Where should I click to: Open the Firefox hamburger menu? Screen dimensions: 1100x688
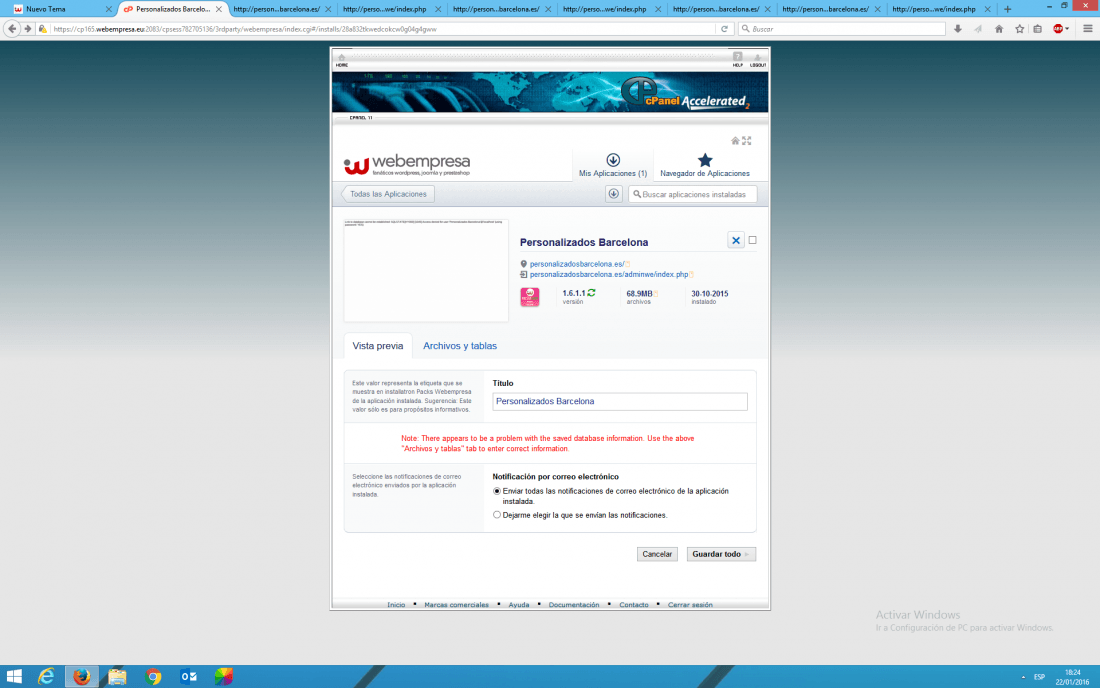[x=1087, y=29]
